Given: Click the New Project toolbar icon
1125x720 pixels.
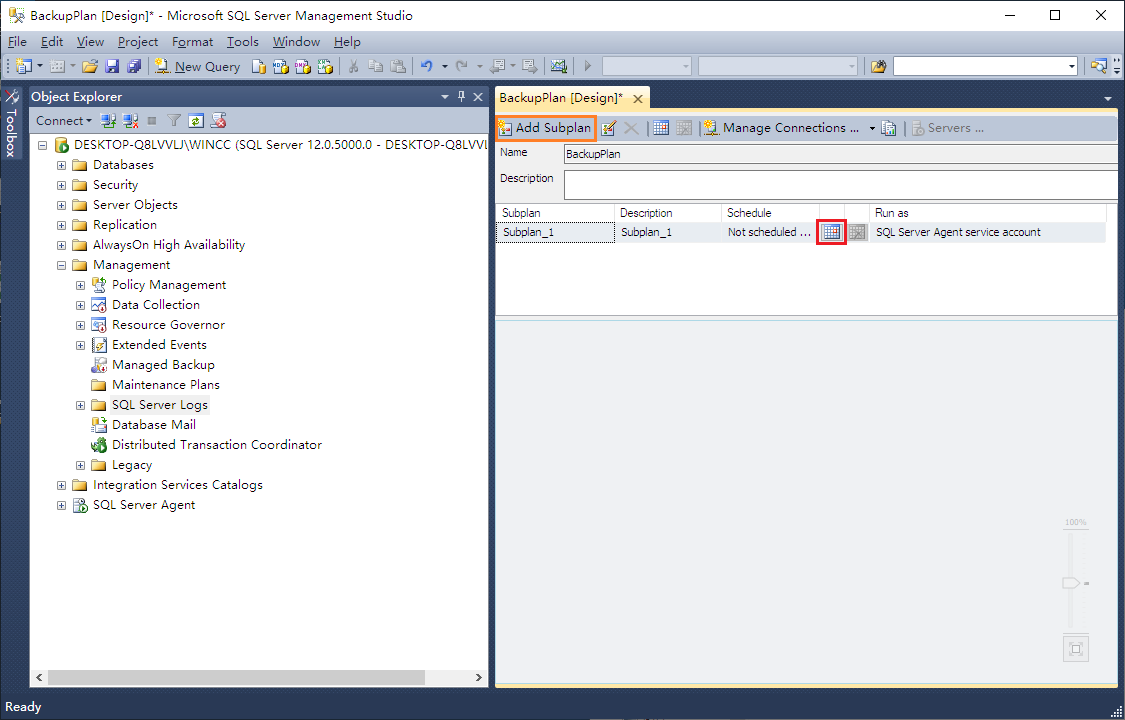Looking at the screenshot, I should (x=24, y=67).
